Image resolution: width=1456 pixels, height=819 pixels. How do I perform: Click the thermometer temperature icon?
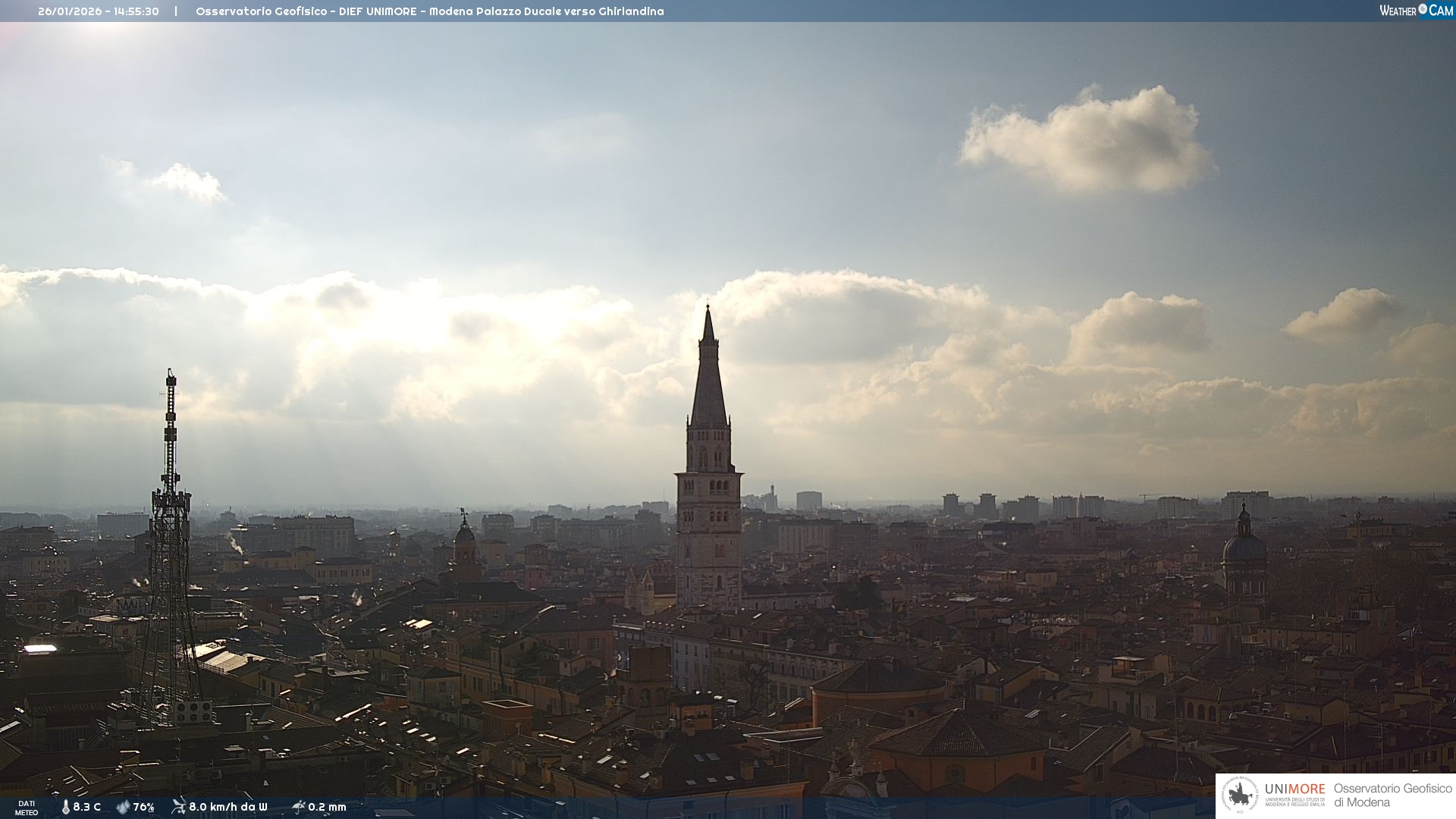coord(66,807)
